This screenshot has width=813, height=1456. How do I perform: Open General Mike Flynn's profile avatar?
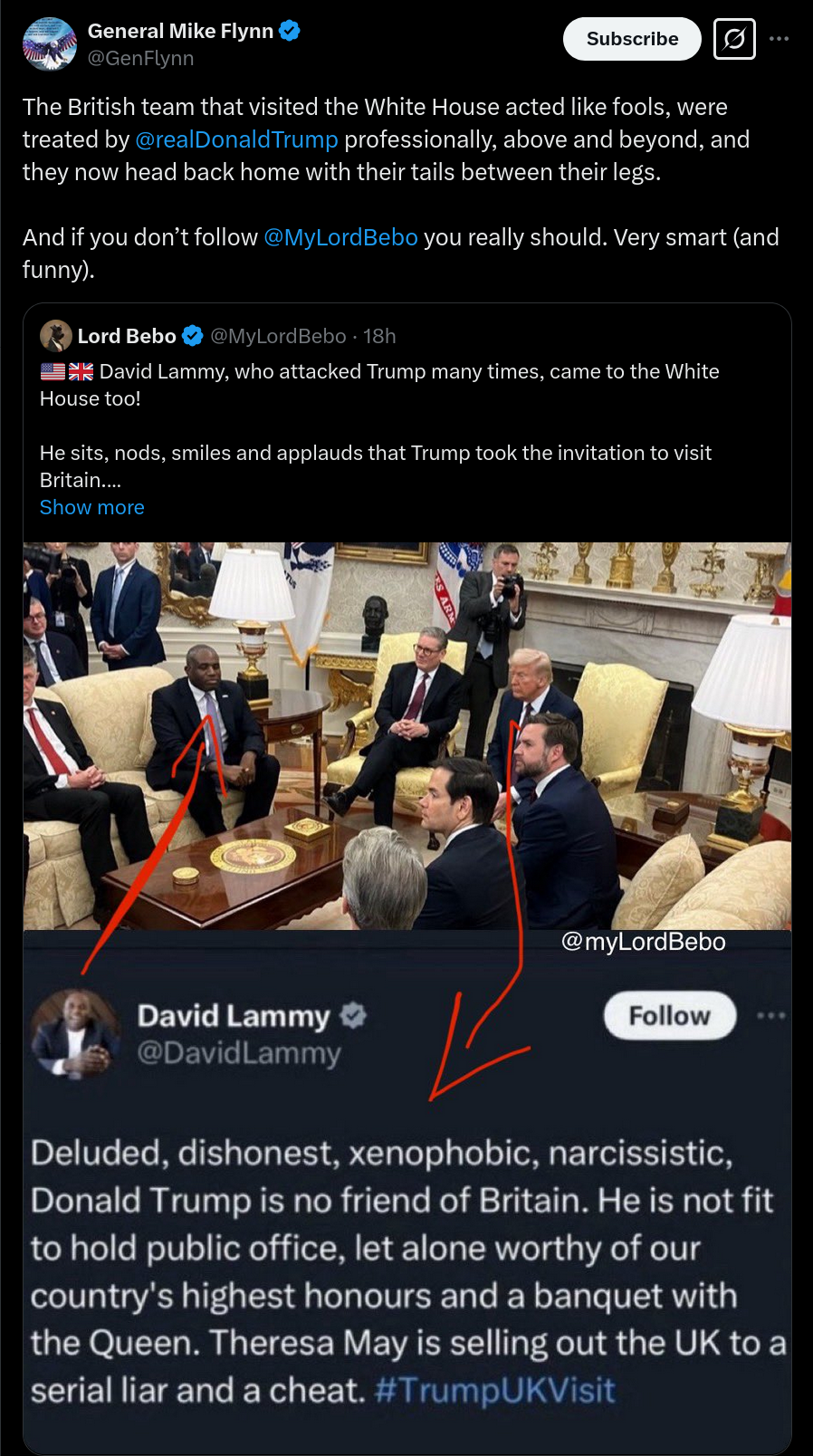pos(49,43)
